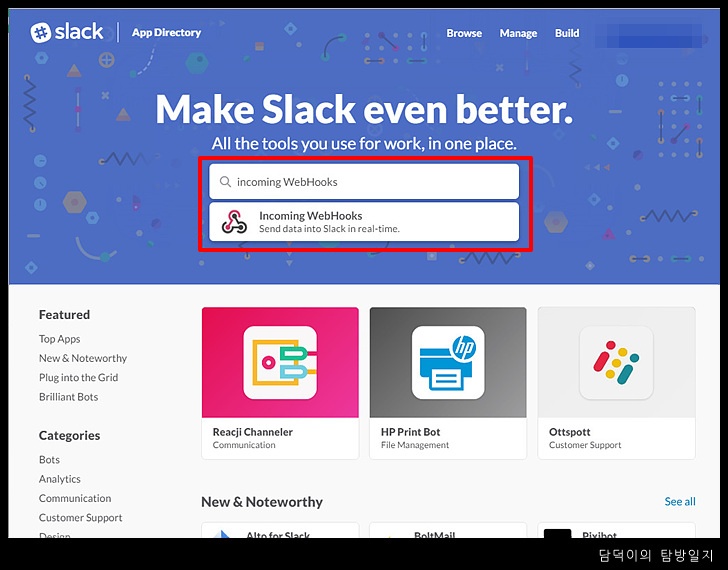This screenshot has width=728, height=570.
Task: Click the Incoming WebHooks app icon
Action: 234,221
